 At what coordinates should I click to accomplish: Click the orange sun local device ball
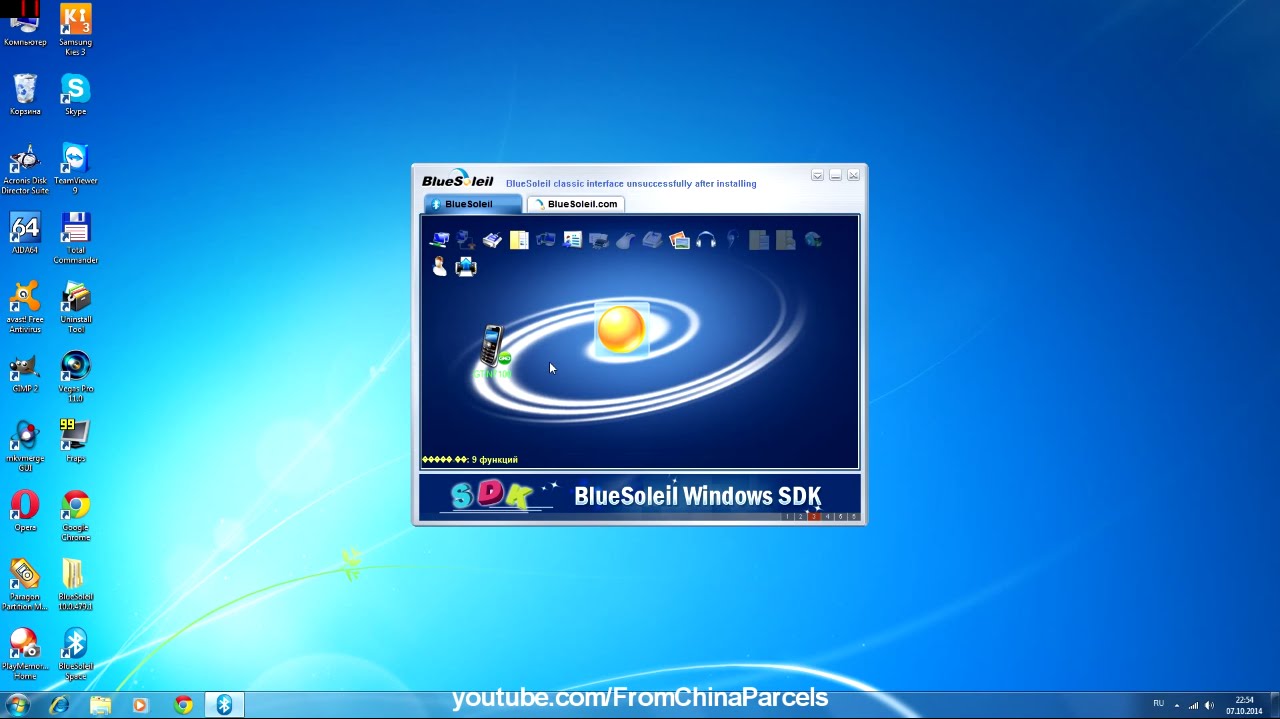(621, 329)
